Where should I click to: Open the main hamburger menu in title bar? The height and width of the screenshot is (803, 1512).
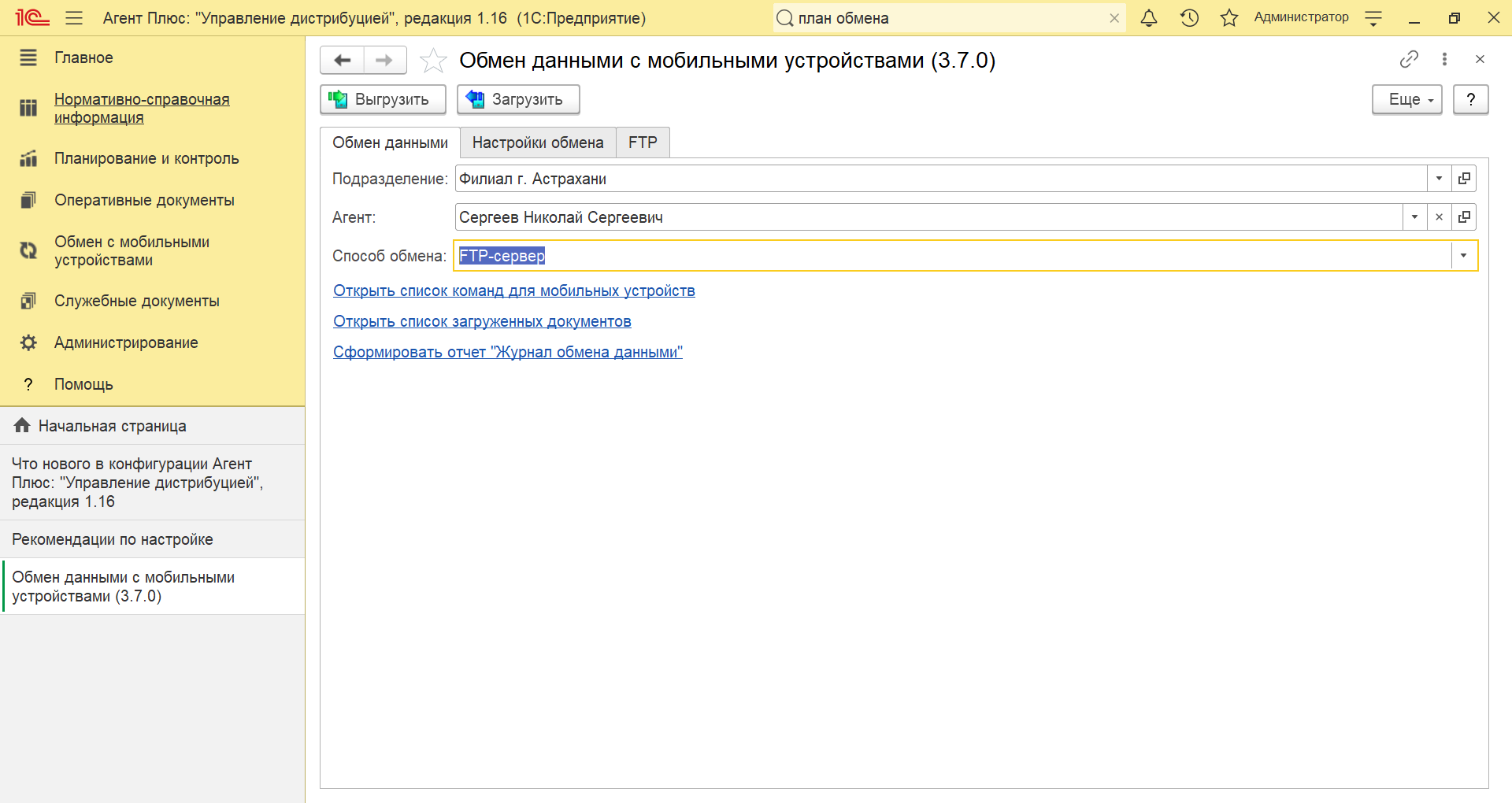[x=74, y=18]
